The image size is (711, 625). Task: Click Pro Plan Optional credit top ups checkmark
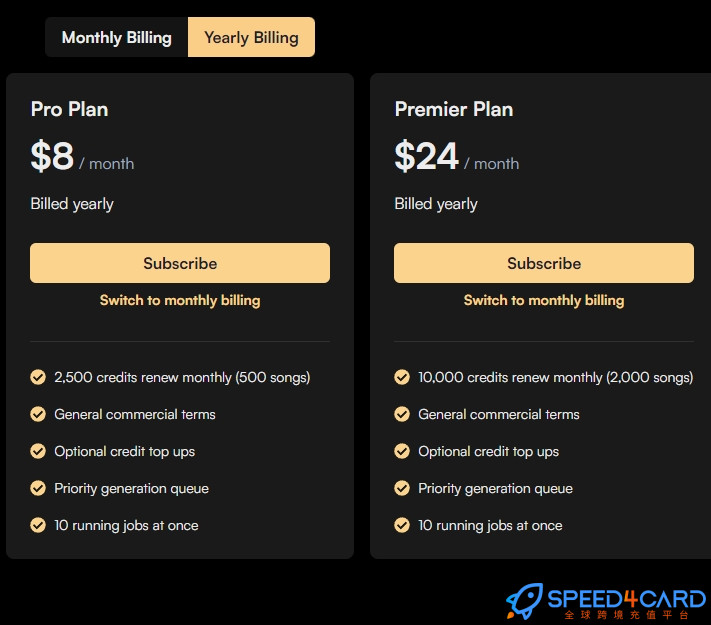coord(38,451)
